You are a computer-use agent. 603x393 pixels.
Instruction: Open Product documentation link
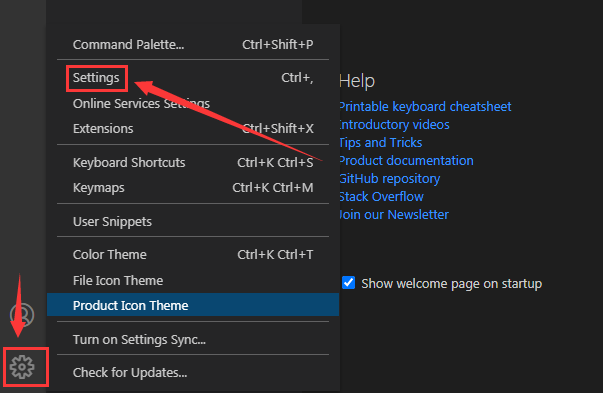[x=406, y=161]
